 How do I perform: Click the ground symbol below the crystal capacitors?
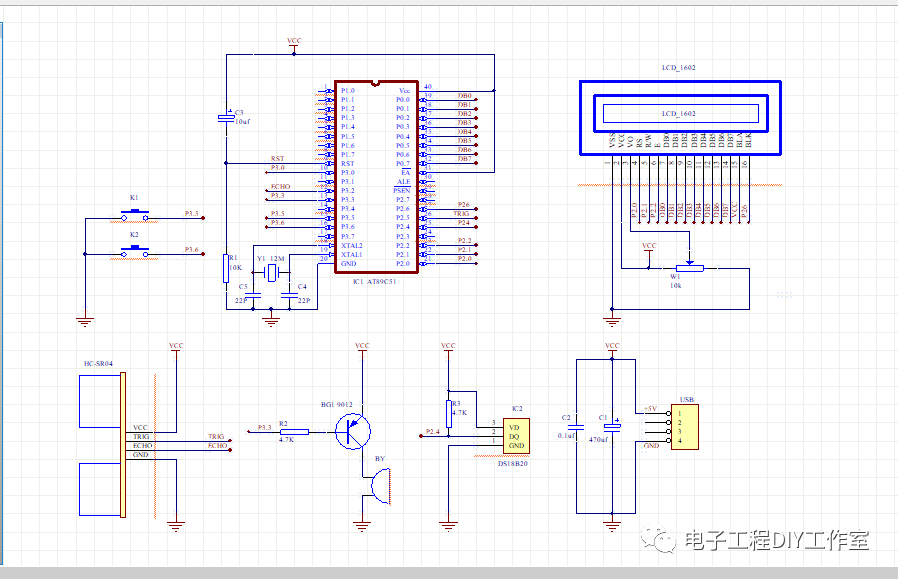click(271, 321)
